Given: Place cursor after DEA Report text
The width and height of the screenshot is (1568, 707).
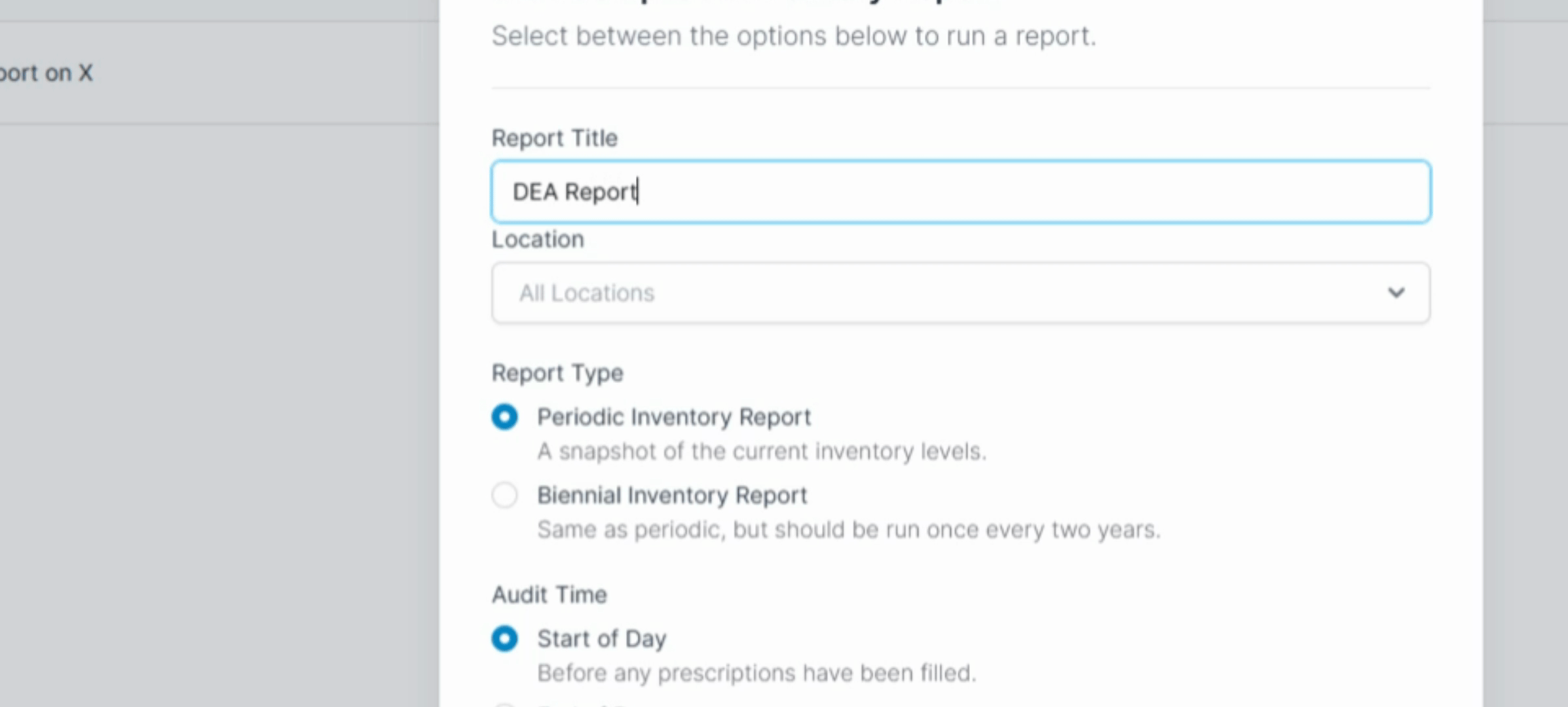Looking at the screenshot, I should click(638, 191).
